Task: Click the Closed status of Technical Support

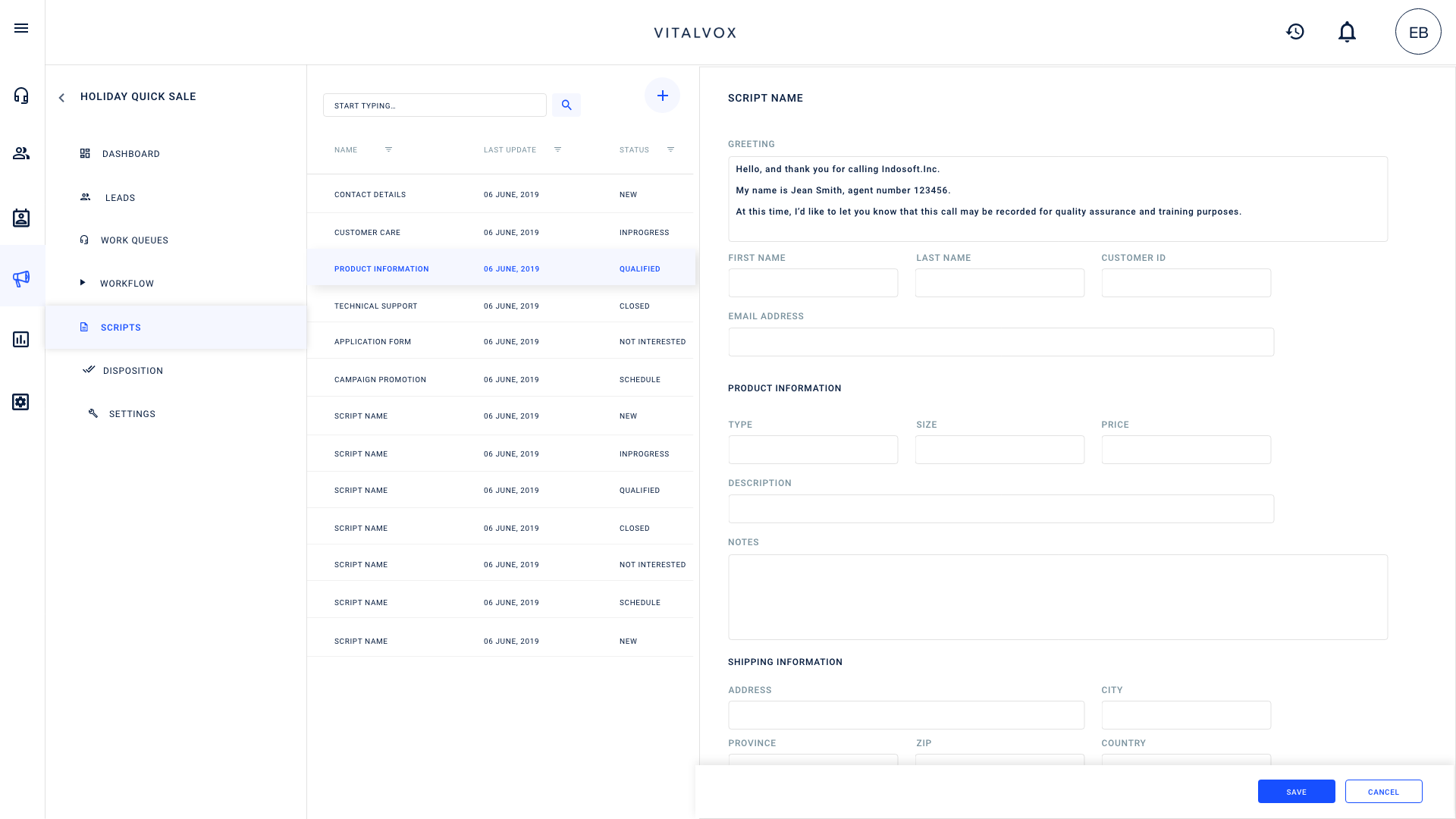Action: point(634,306)
